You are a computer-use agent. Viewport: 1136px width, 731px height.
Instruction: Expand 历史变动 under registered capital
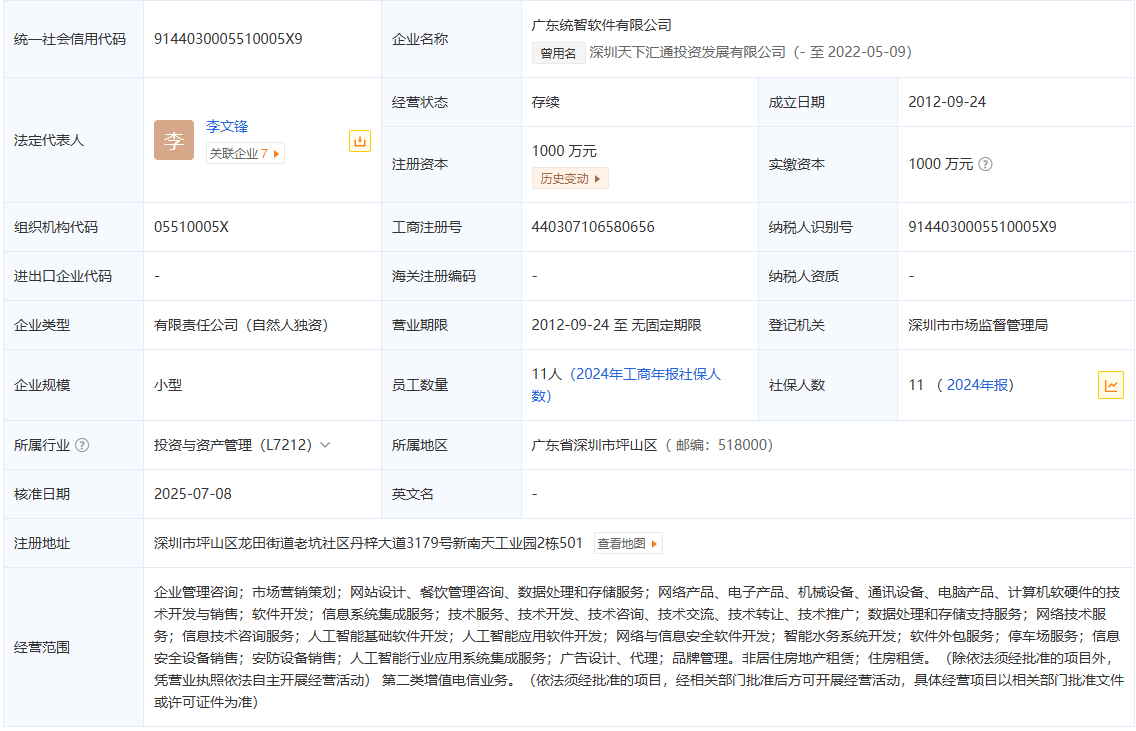click(x=570, y=179)
